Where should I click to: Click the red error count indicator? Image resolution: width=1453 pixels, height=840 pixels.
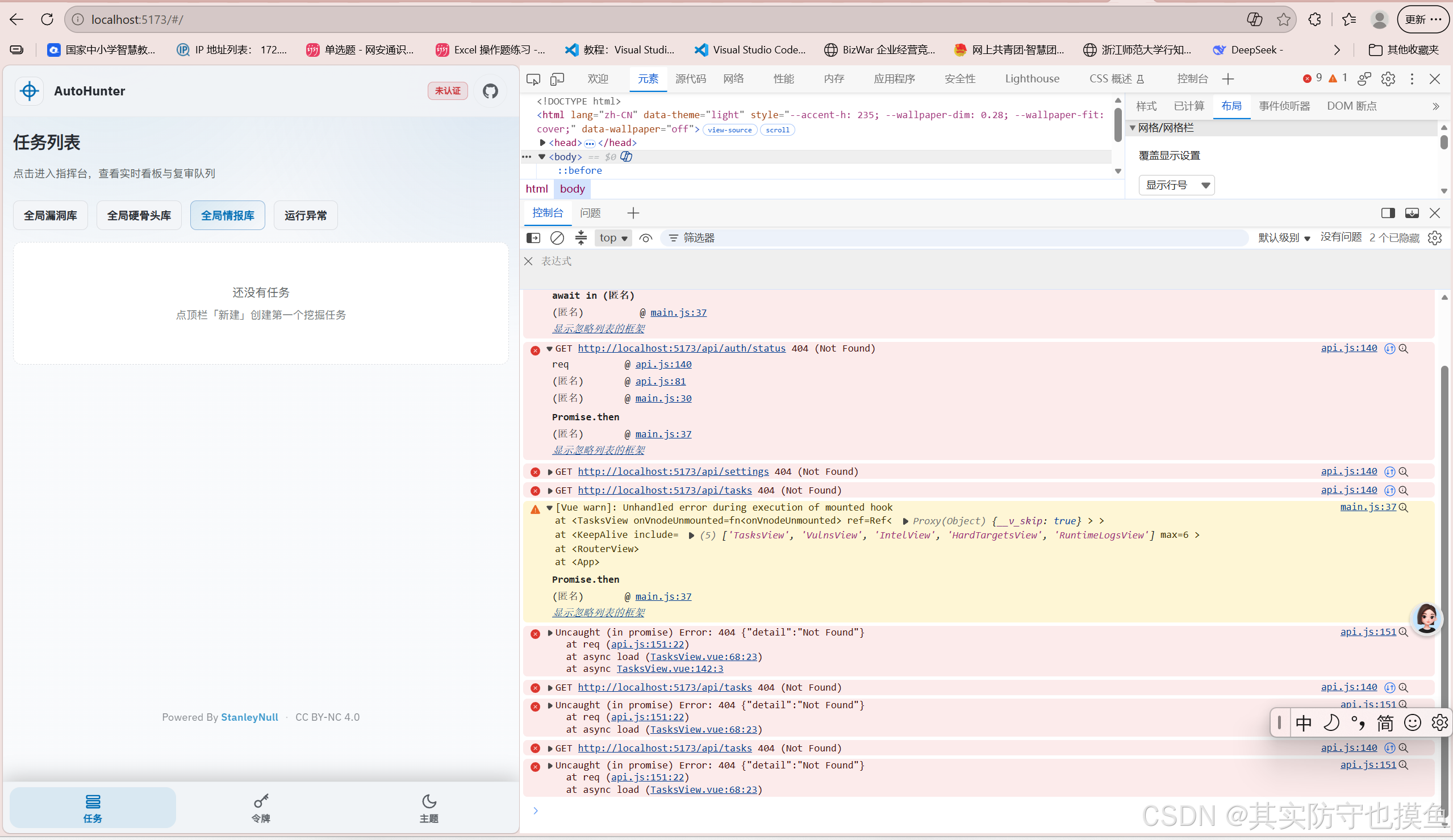point(1312,78)
